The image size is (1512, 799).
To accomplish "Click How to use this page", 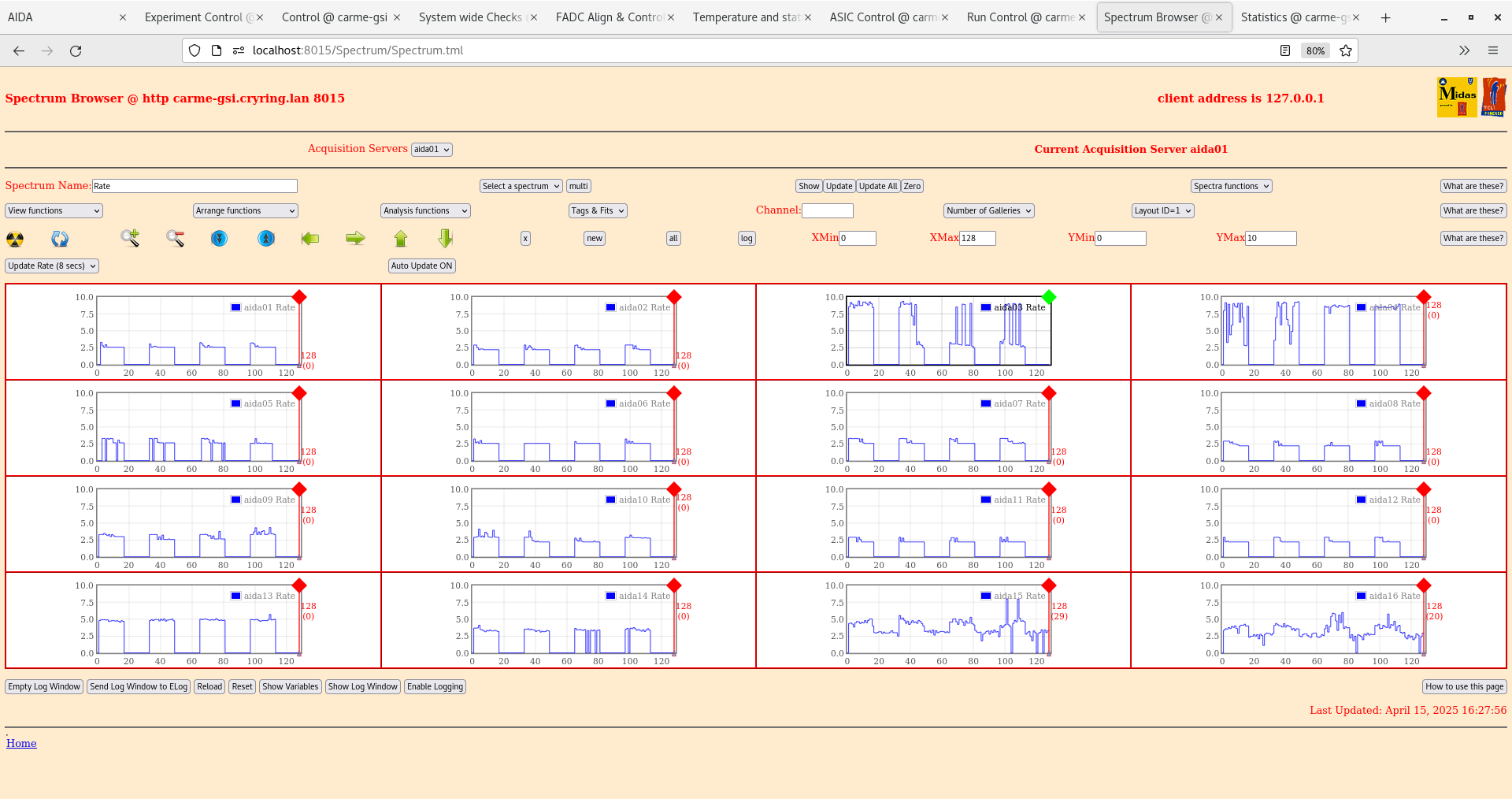I will [1465, 686].
